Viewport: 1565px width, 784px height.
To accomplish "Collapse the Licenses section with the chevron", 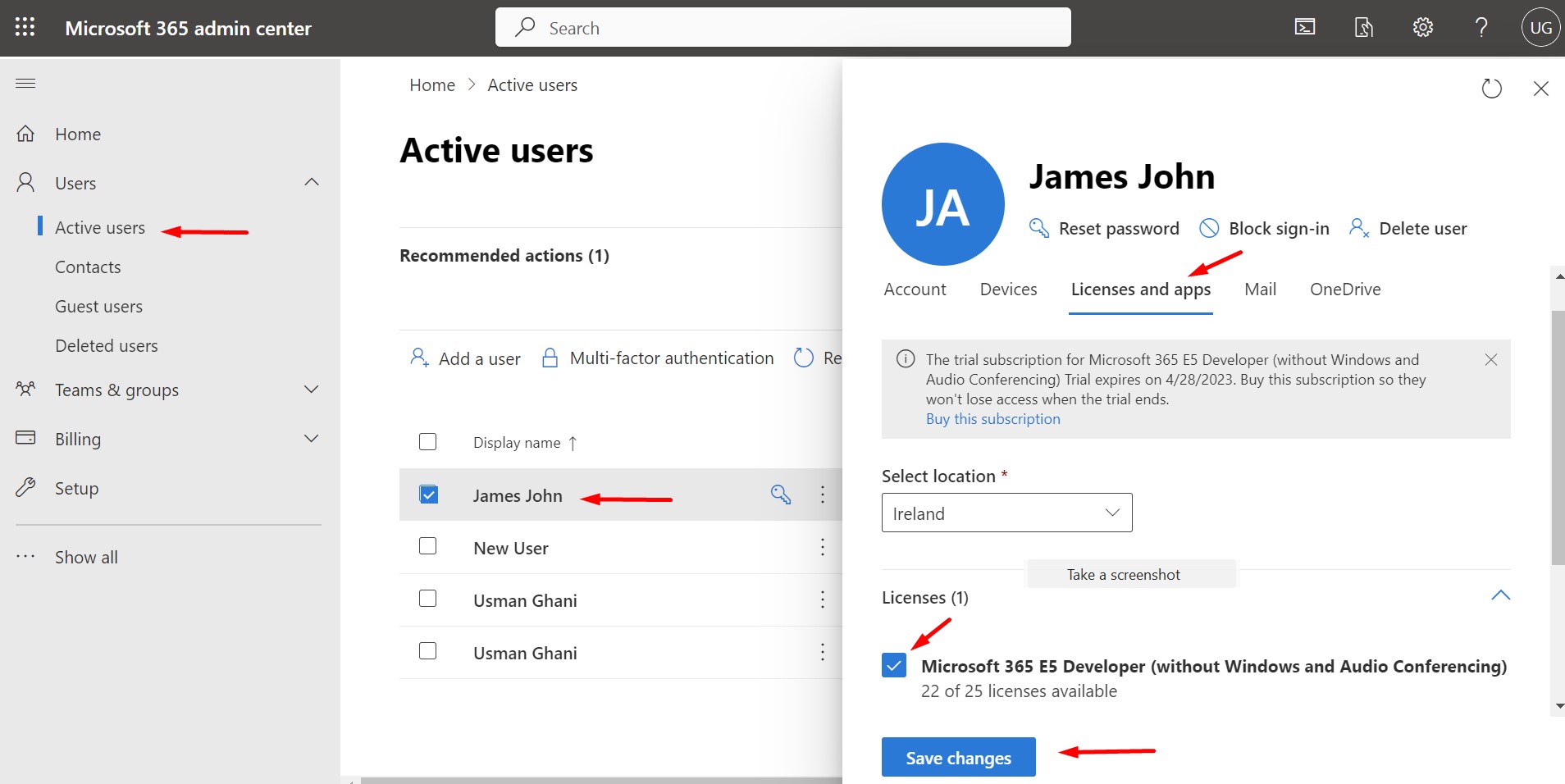I will click(1502, 595).
